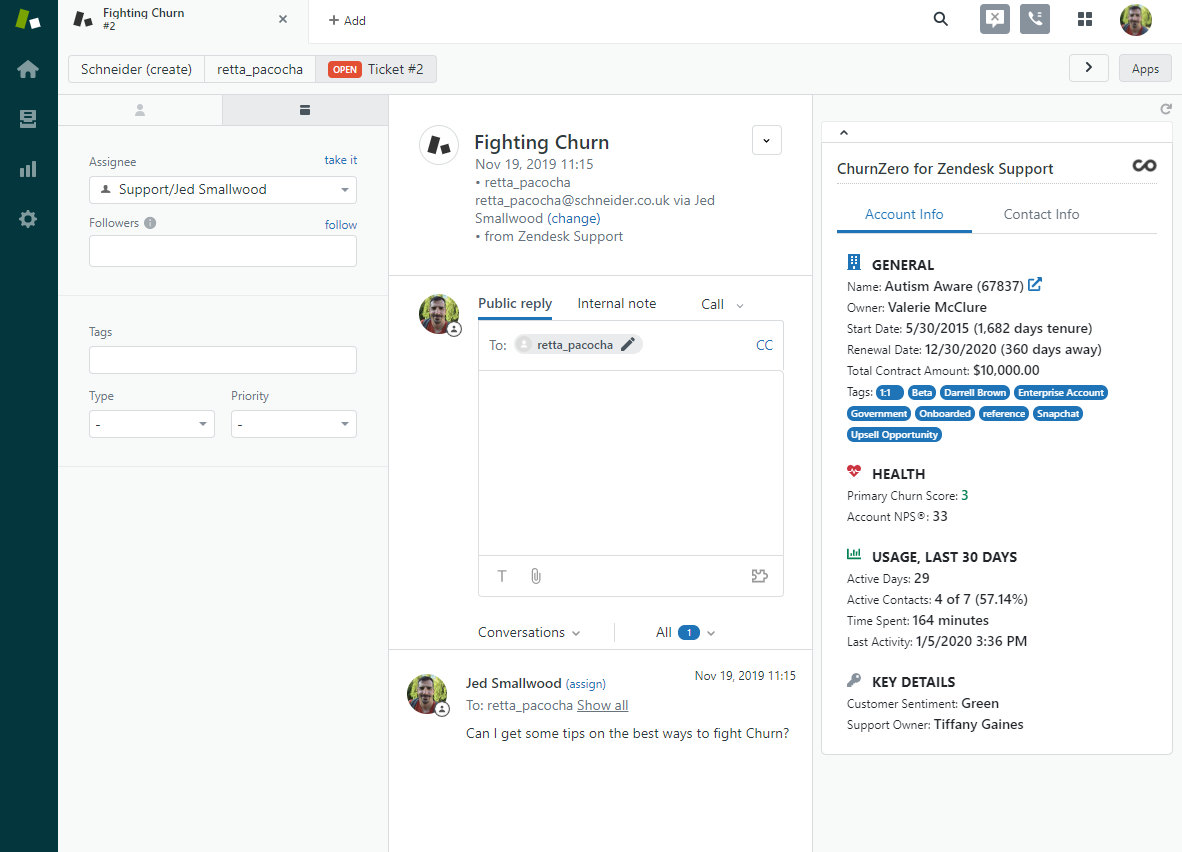Switch to the user info panel icon
This screenshot has height=852, width=1182.
tap(139, 110)
